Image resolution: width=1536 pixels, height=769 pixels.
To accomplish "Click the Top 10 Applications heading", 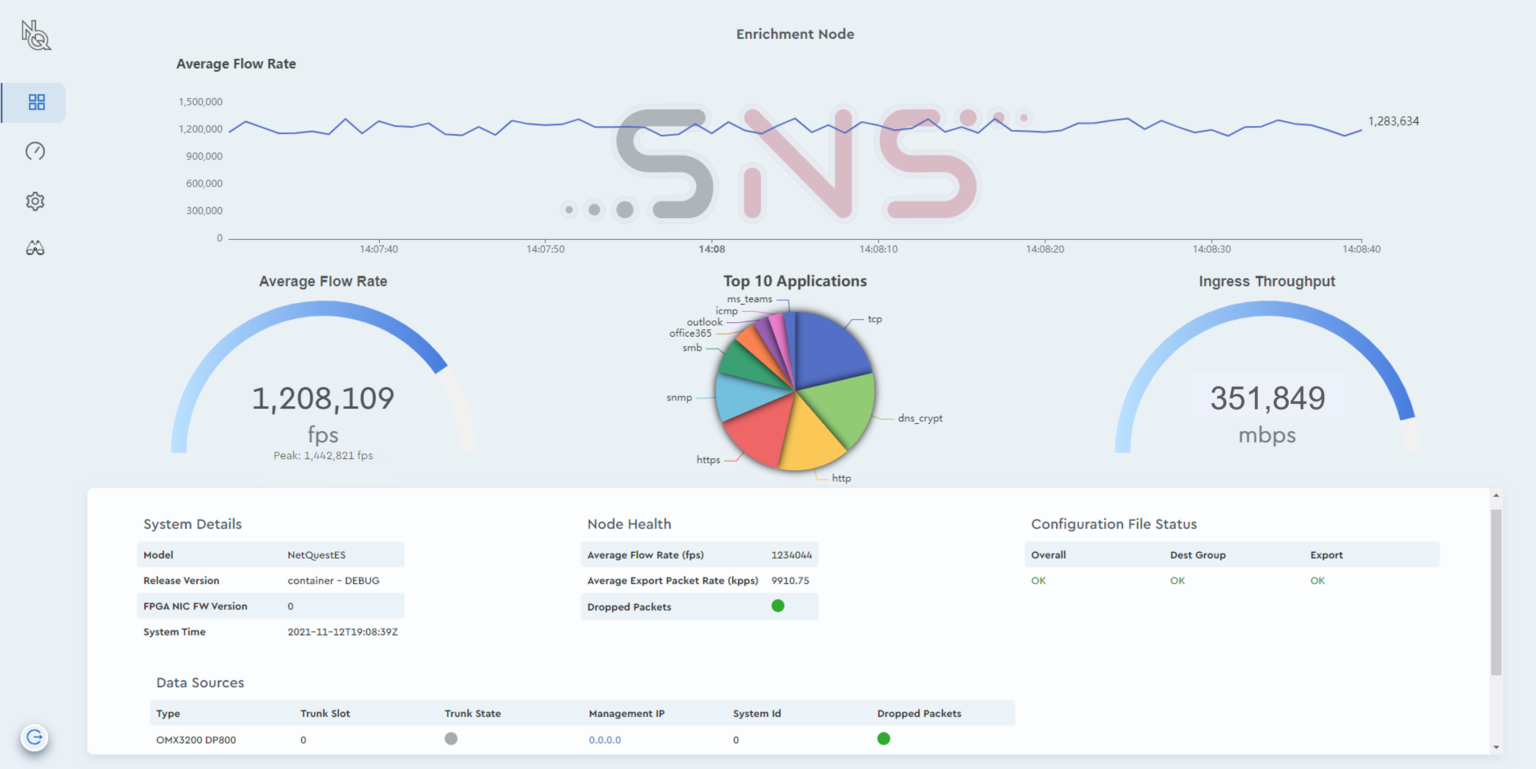I will coord(795,281).
